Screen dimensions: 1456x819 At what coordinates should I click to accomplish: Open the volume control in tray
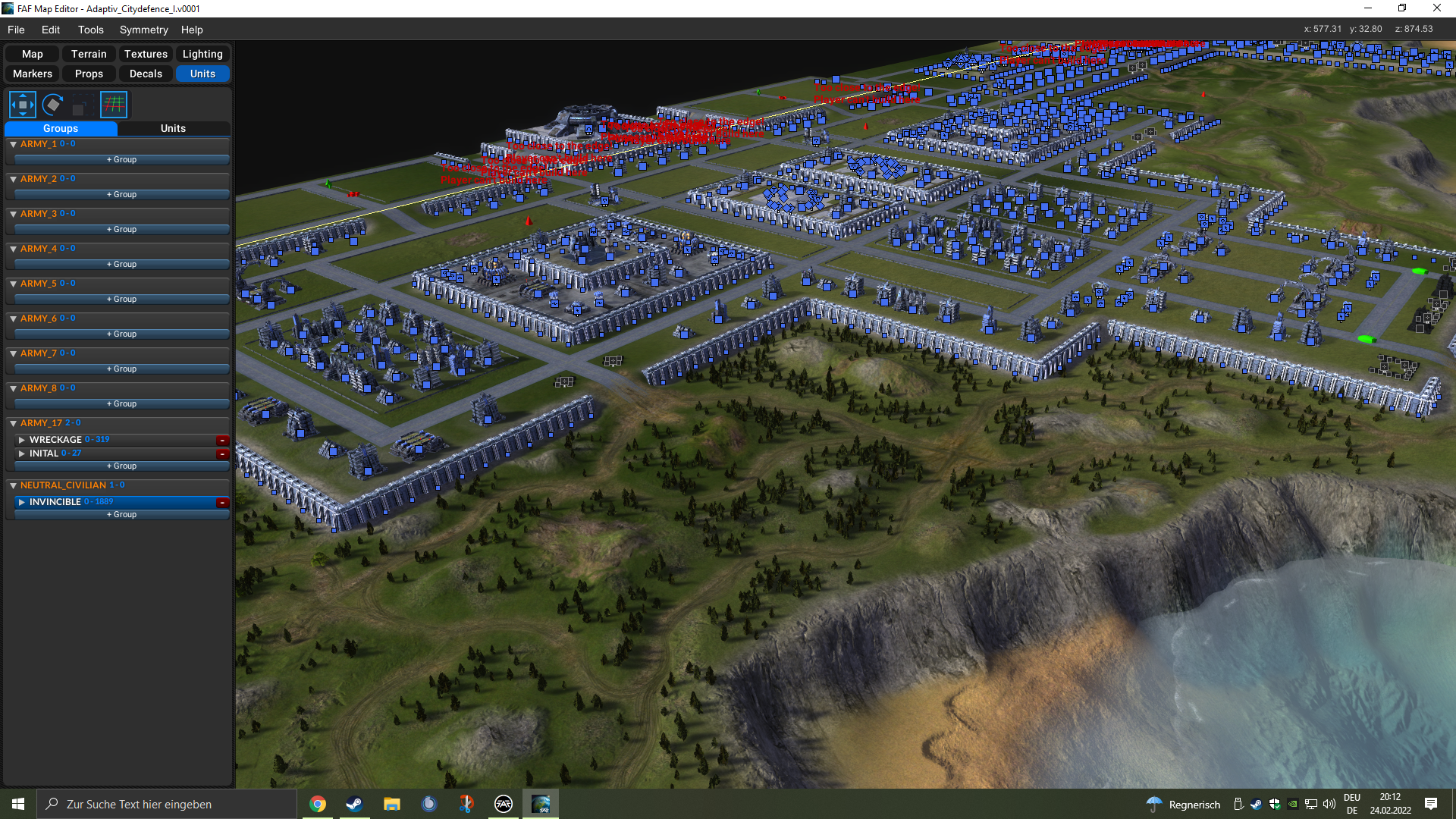point(1329,804)
